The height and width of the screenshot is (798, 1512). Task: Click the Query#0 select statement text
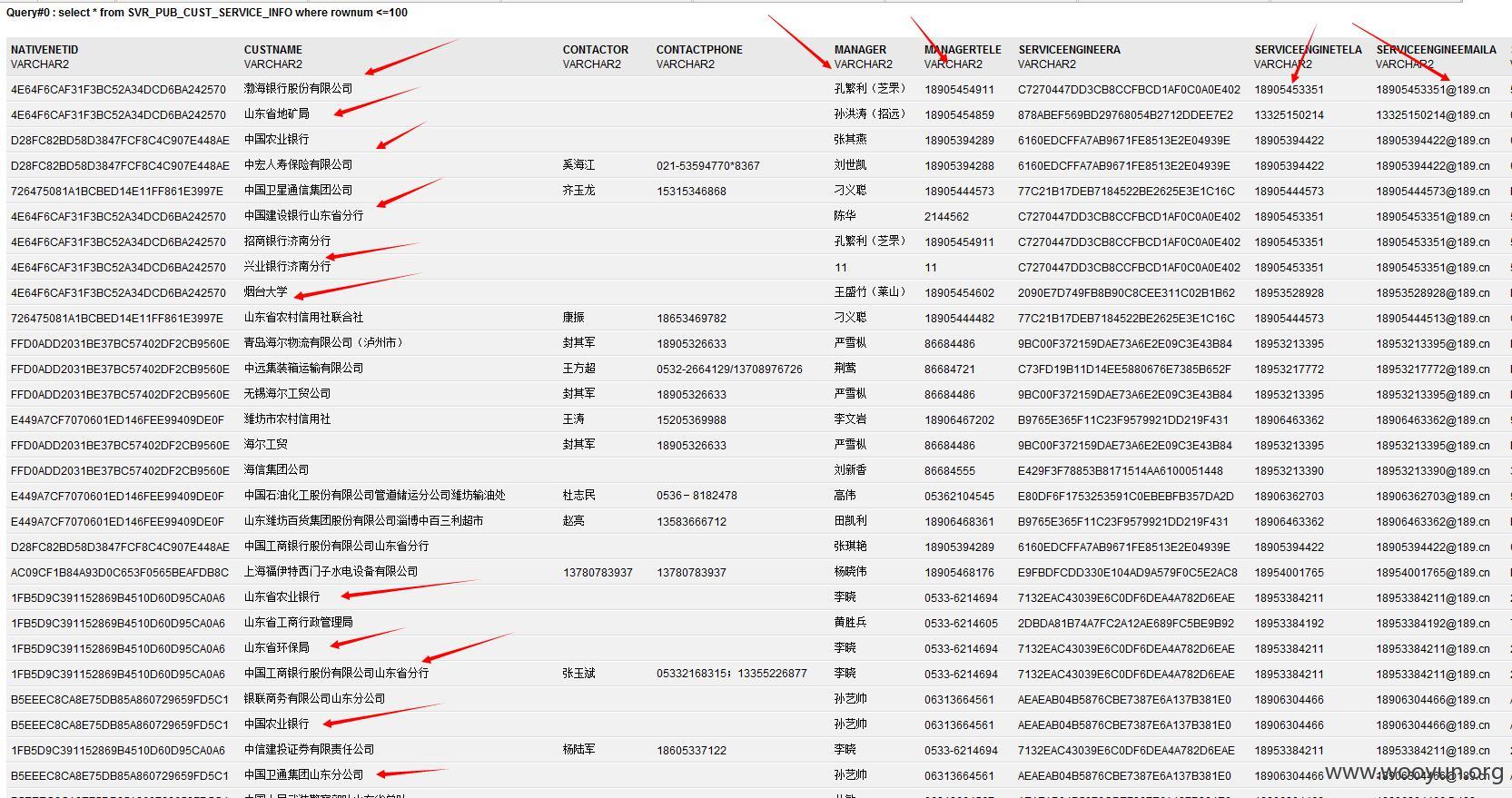tap(207, 13)
